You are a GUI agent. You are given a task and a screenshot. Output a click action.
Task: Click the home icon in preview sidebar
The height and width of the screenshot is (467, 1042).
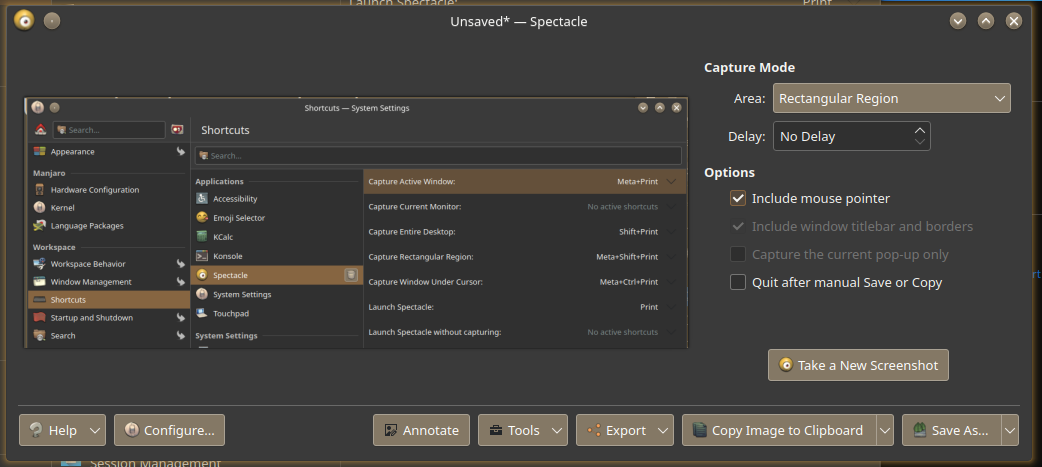(x=41, y=130)
